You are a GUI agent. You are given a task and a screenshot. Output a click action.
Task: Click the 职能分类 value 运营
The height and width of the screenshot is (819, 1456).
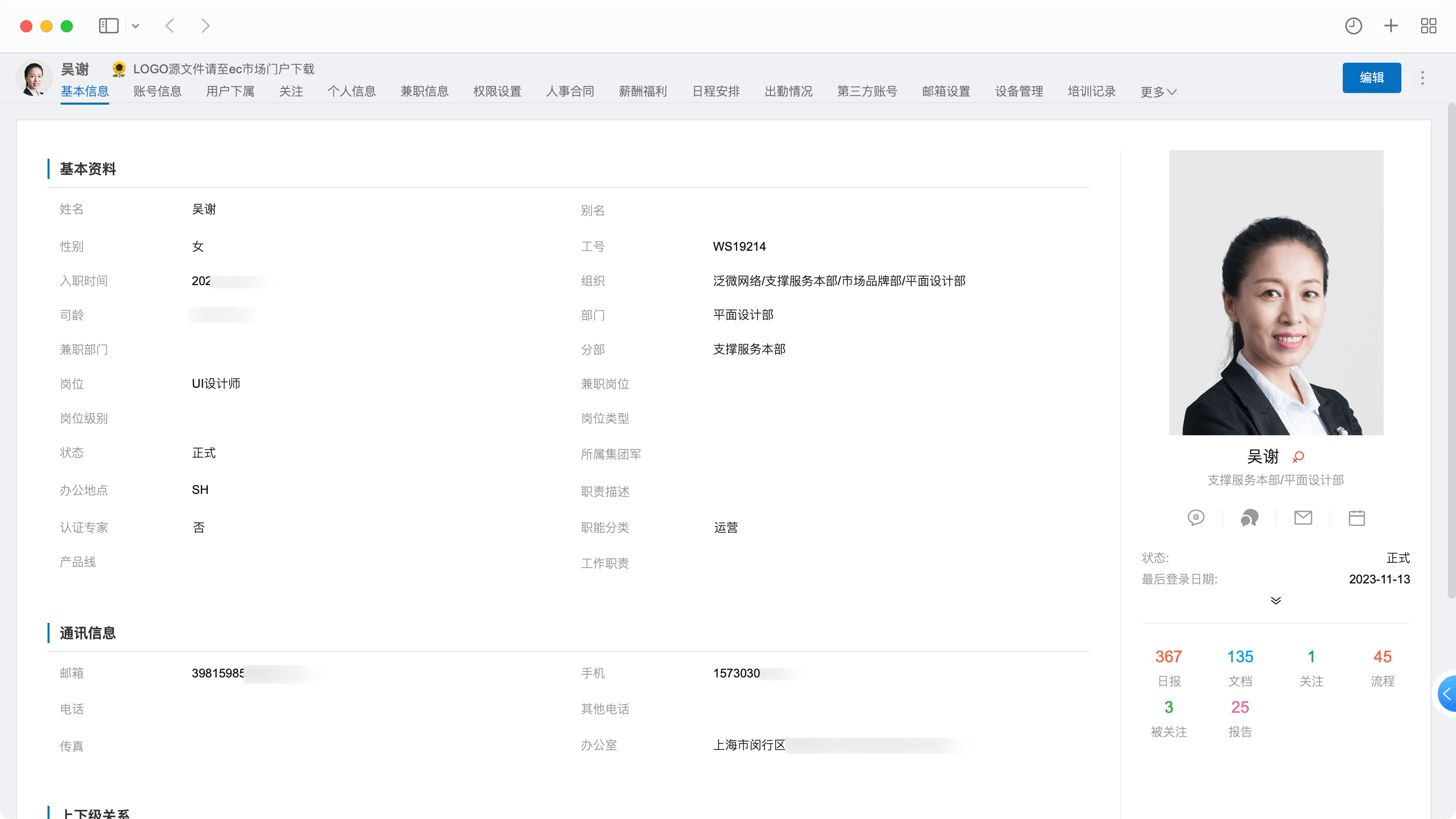[726, 528]
